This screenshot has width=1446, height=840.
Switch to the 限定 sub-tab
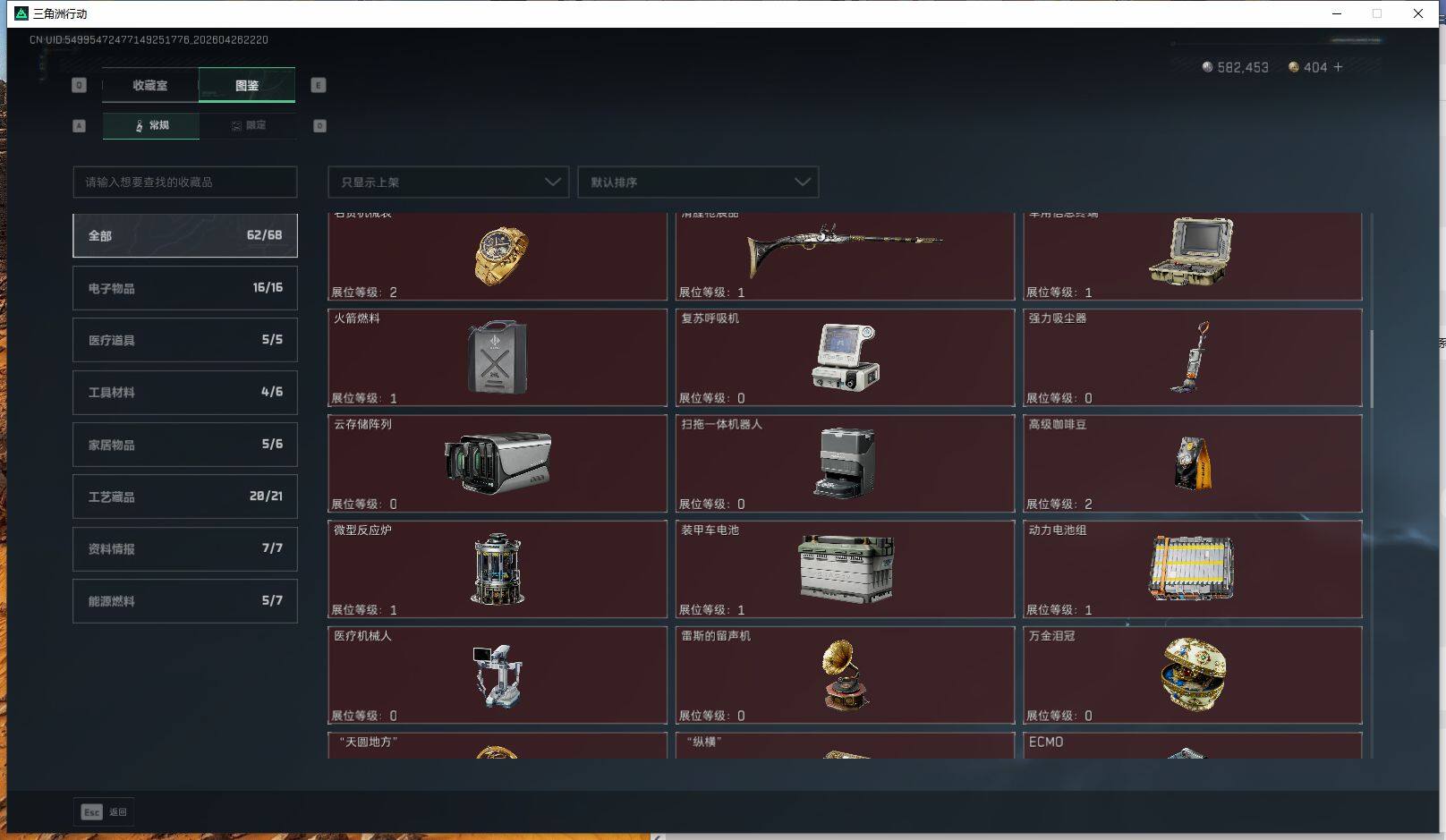click(248, 125)
